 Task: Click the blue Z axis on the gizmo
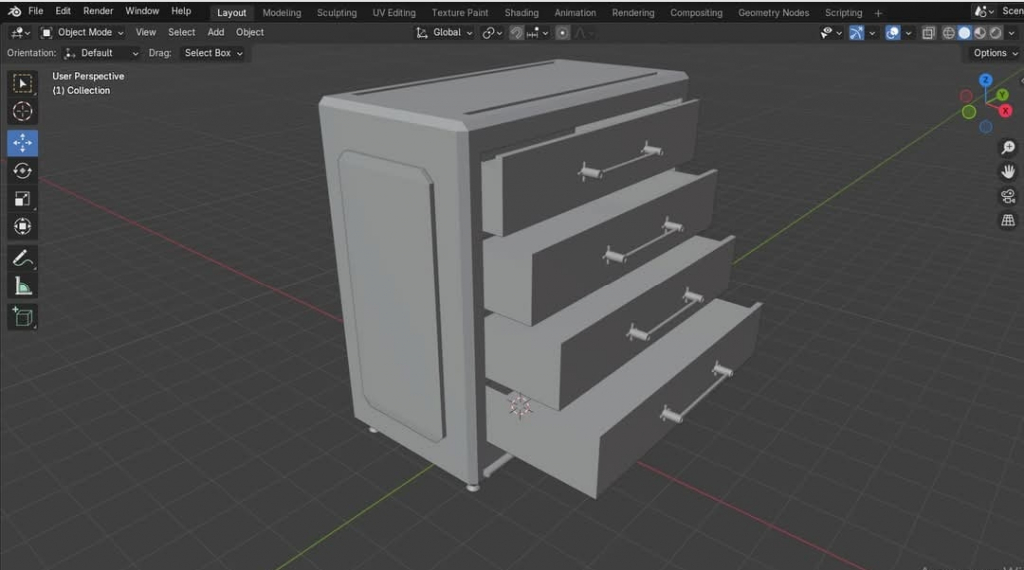[x=986, y=80]
